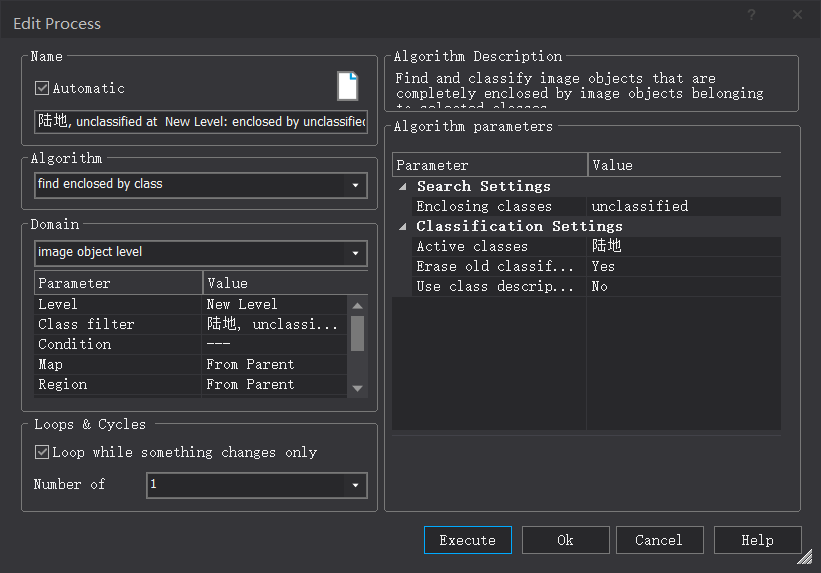Click the process name text field
Screen dimensions: 821x573
[x=200, y=121]
